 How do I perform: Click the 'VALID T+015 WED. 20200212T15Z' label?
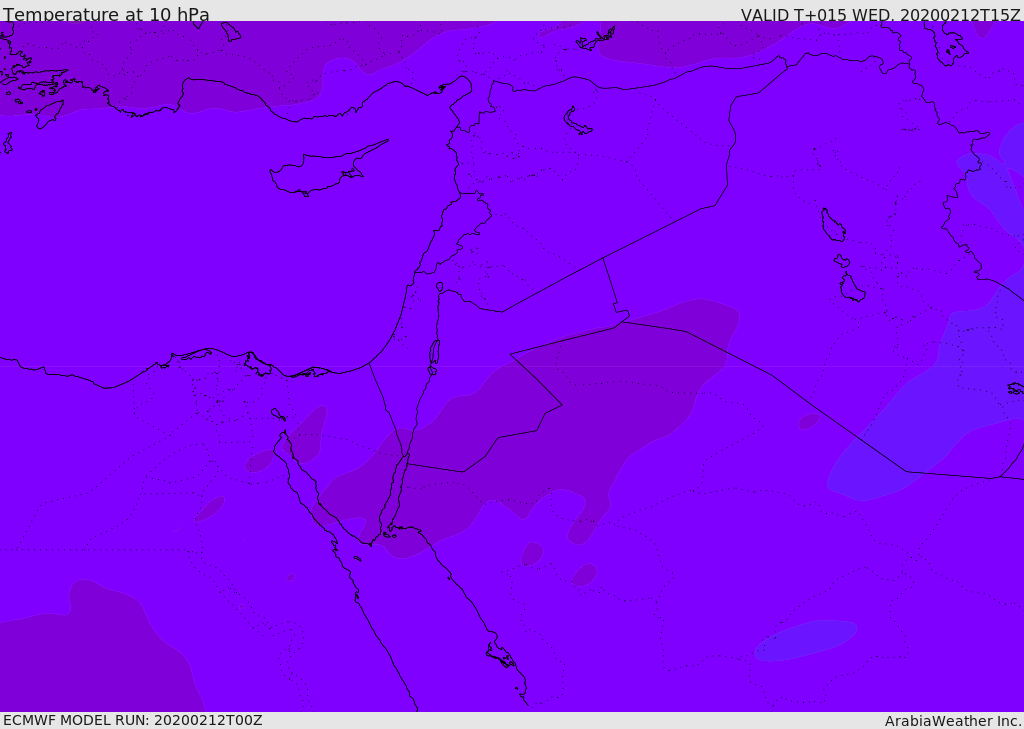(881, 14)
